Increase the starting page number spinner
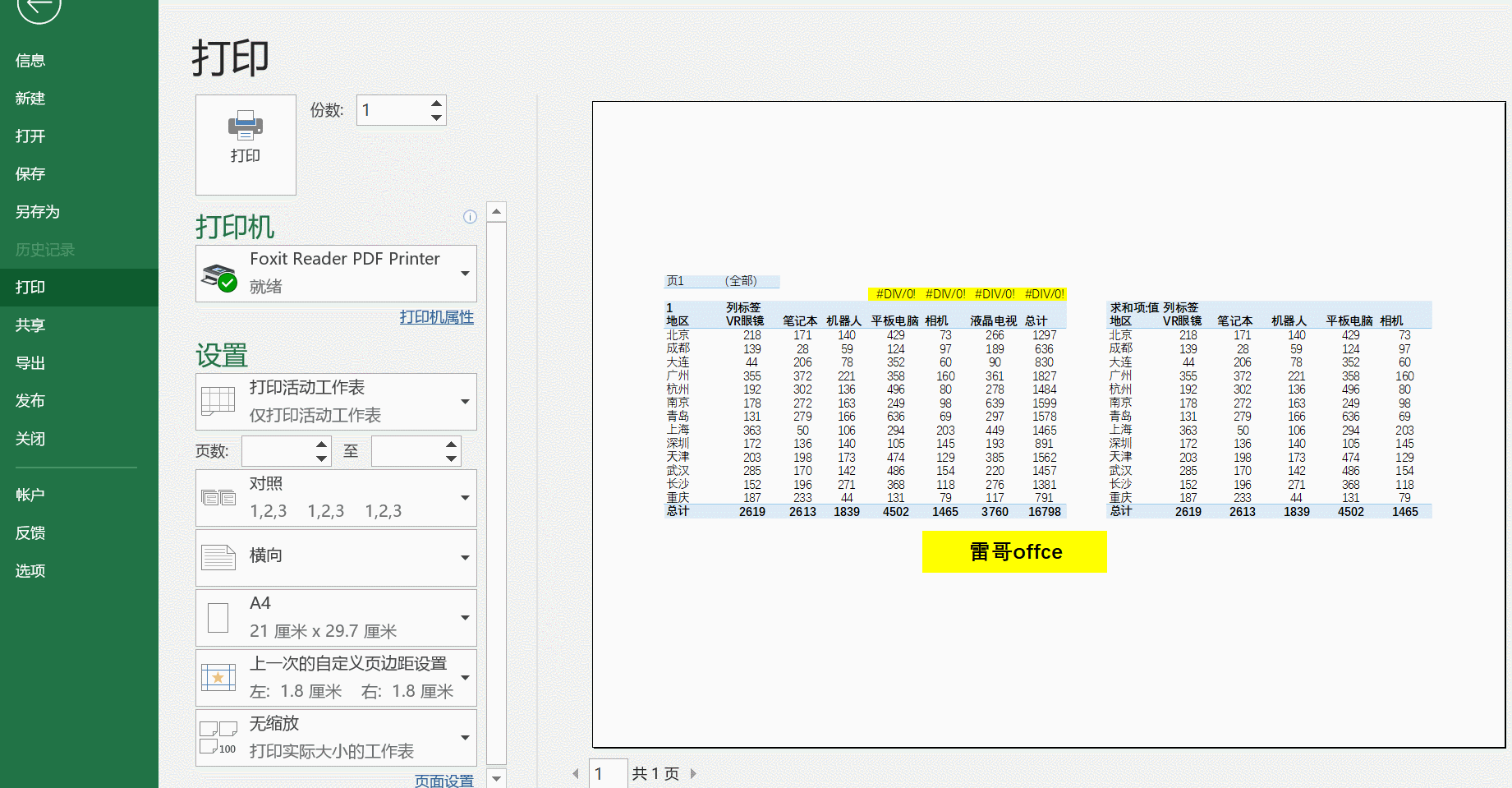The width and height of the screenshot is (1512, 788). (x=321, y=444)
